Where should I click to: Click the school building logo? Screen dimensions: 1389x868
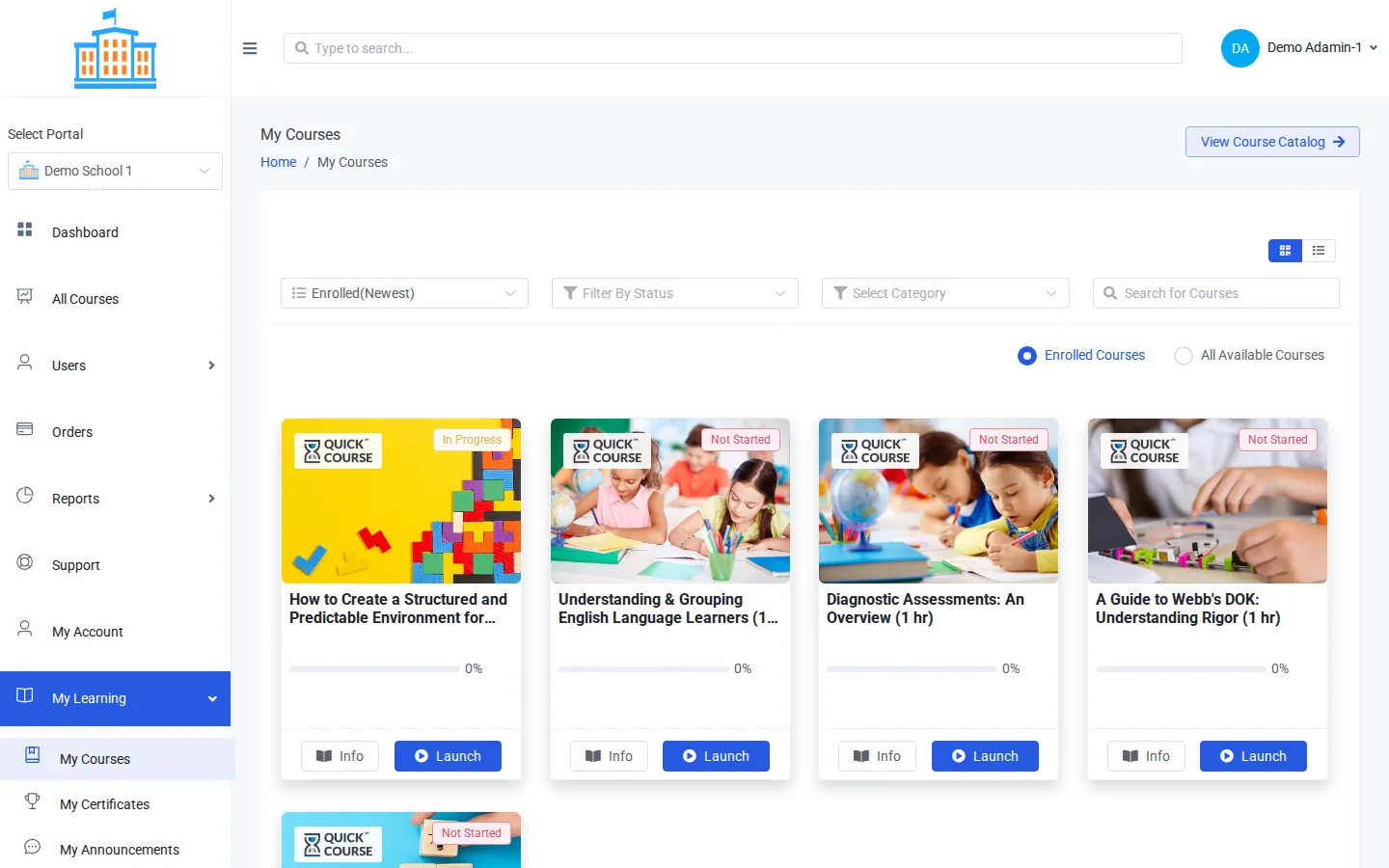pyautogui.click(x=115, y=49)
